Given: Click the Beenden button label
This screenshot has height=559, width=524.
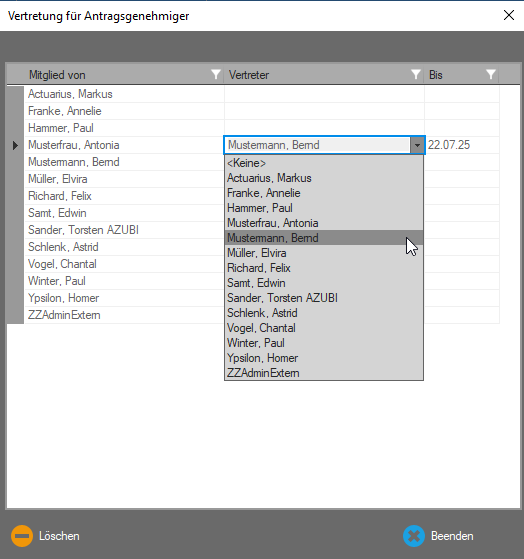Looking at the screenshot, I should (x=452, y=536).
